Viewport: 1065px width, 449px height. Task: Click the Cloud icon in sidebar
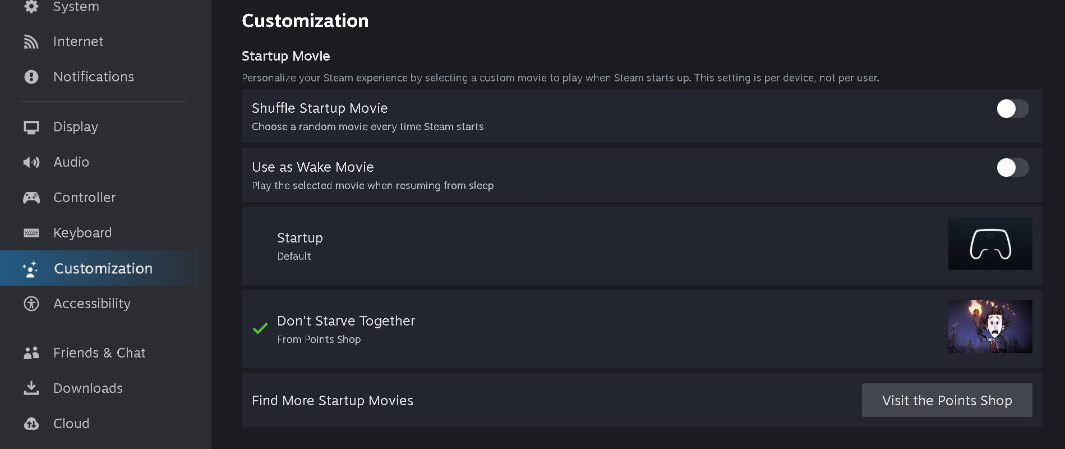(31, 423)
